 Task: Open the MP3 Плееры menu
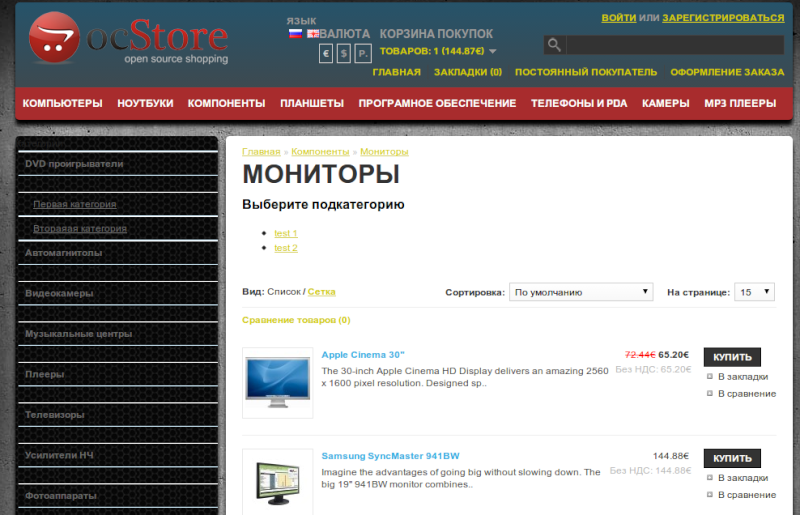click(740, 103)
